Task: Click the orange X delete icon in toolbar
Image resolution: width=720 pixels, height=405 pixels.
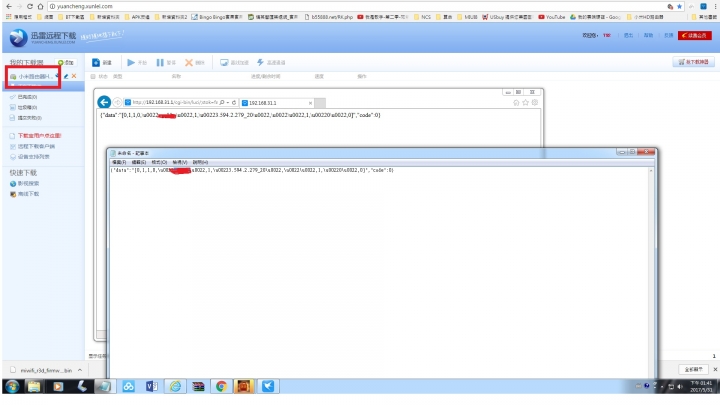Action: [x=189, y=62]
